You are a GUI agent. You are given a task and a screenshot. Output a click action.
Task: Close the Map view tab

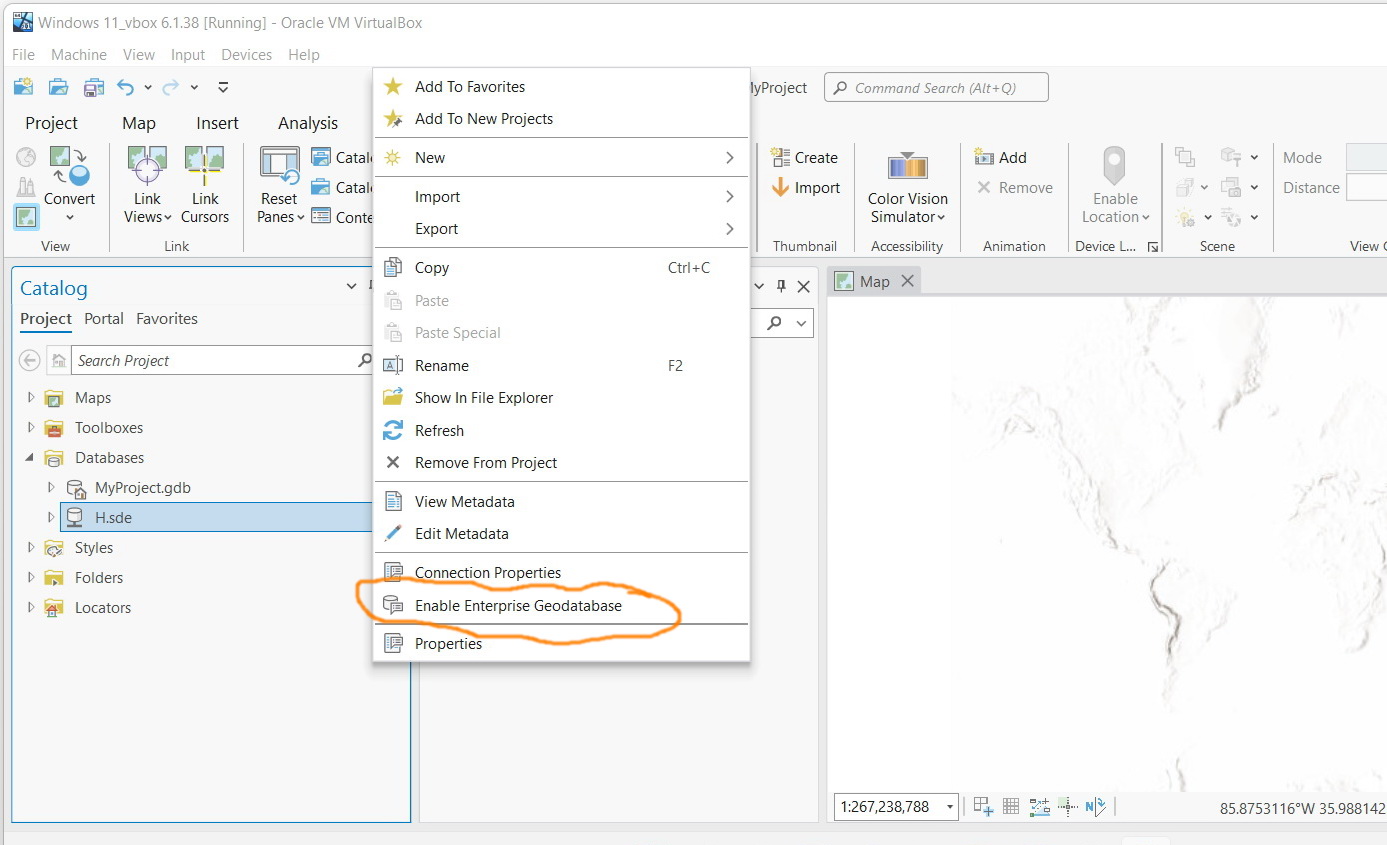tap(907, 281)
